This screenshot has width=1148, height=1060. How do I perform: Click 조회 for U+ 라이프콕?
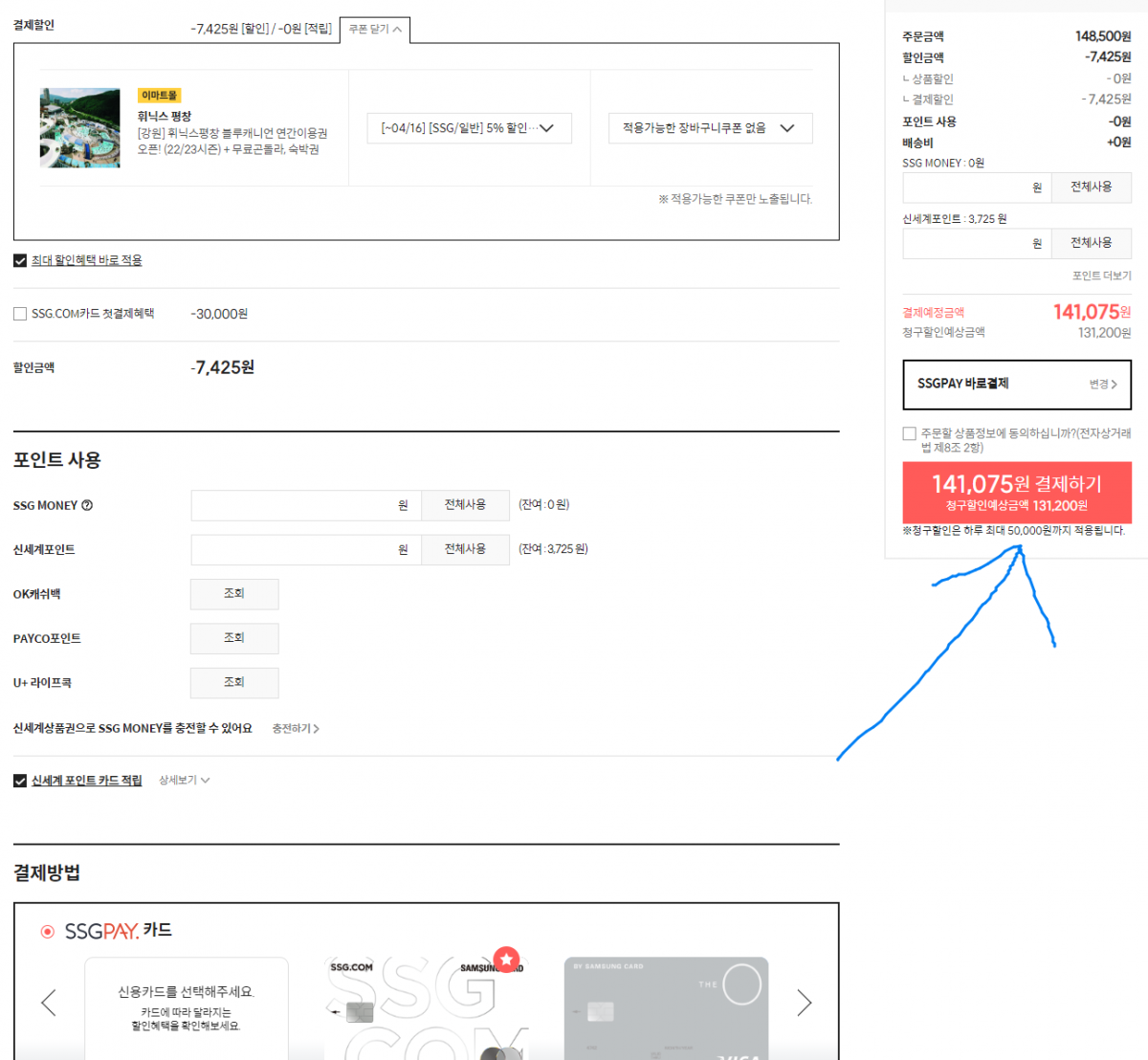click(234, 683)
